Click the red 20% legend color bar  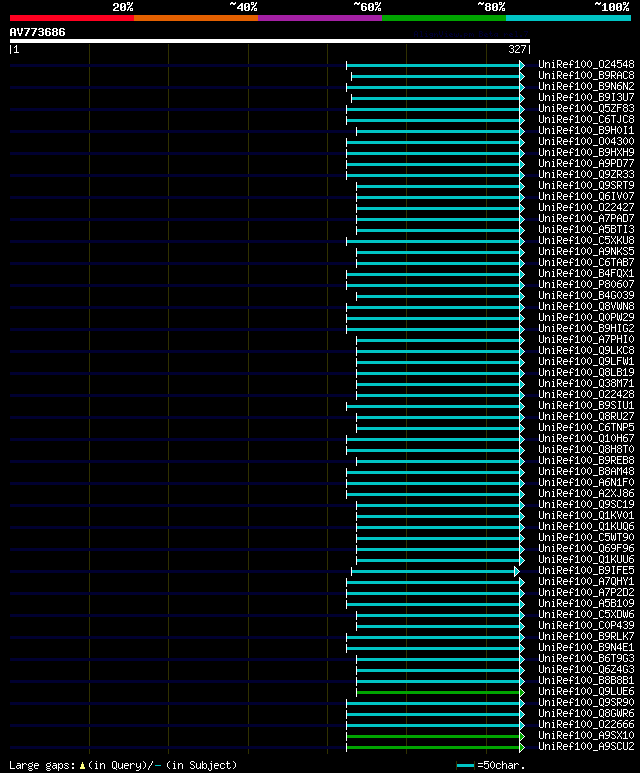71,18
